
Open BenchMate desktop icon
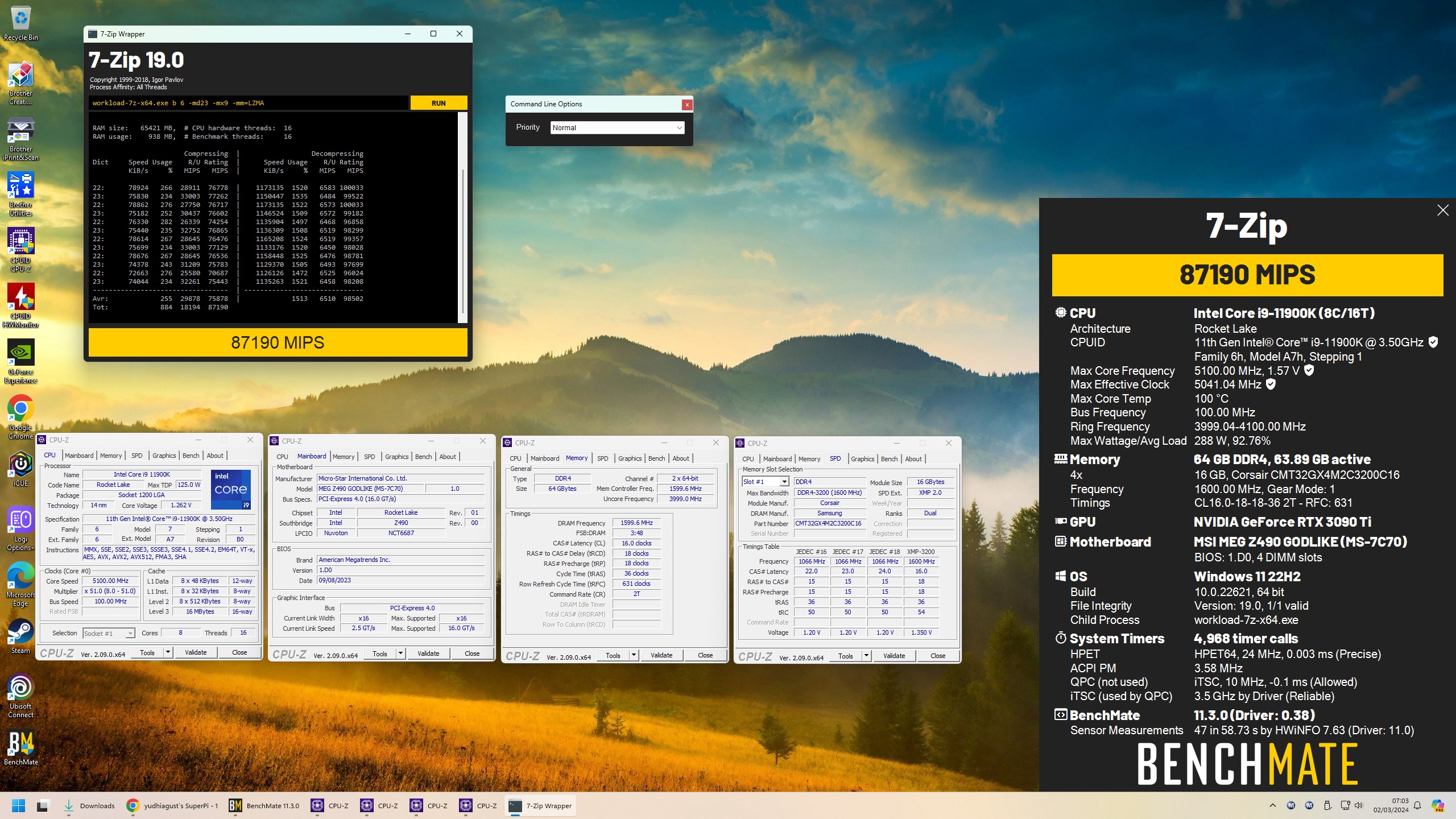click(x=20, y=748)
